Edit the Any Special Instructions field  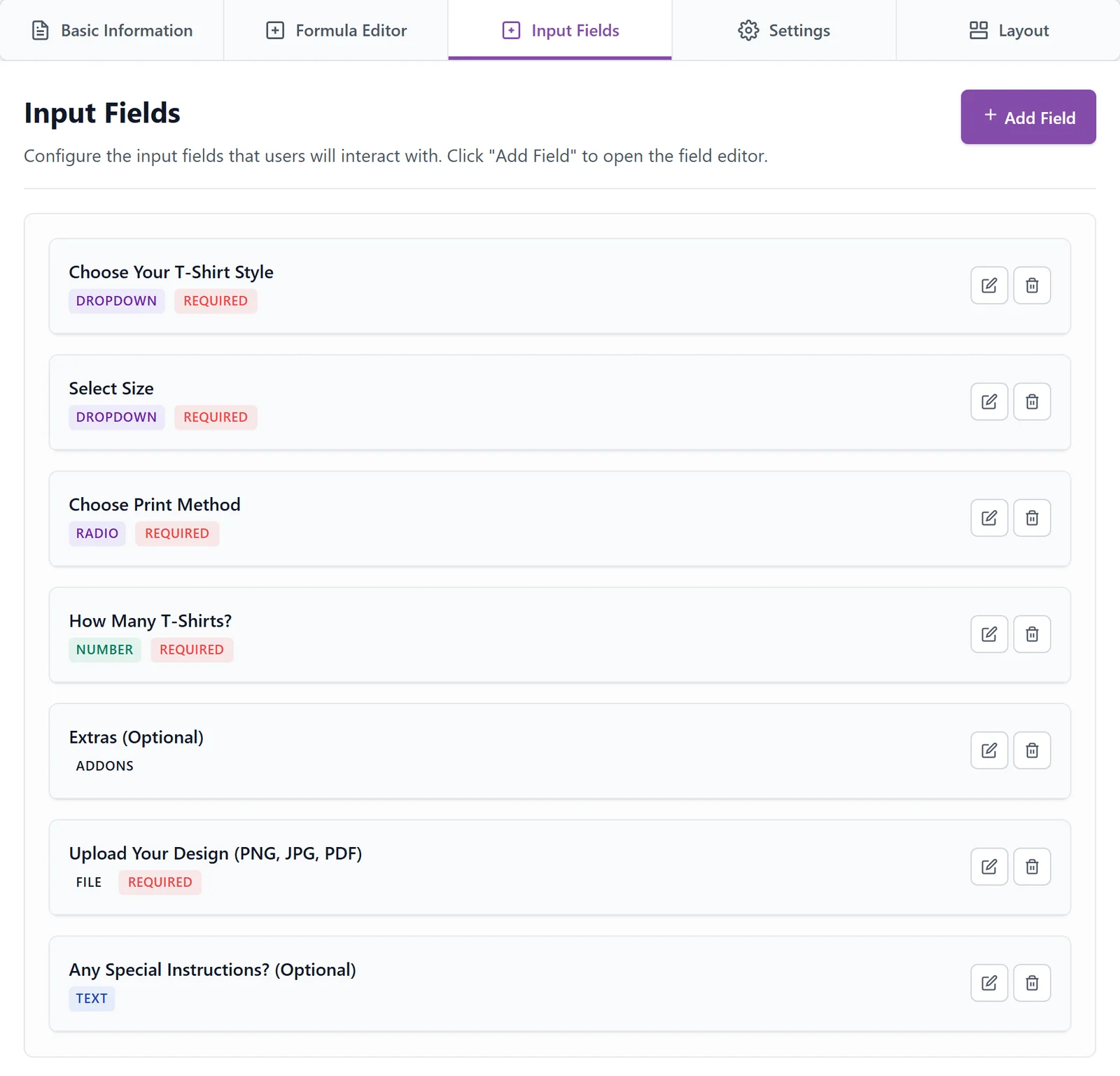coord(989,983)
